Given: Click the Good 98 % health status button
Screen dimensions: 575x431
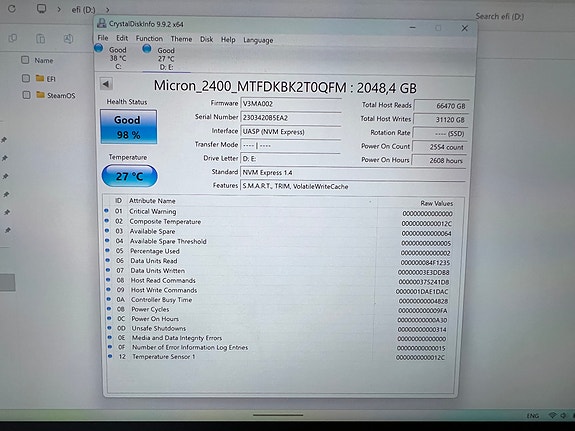Looking at the screenshot, I should pos(128,127).
